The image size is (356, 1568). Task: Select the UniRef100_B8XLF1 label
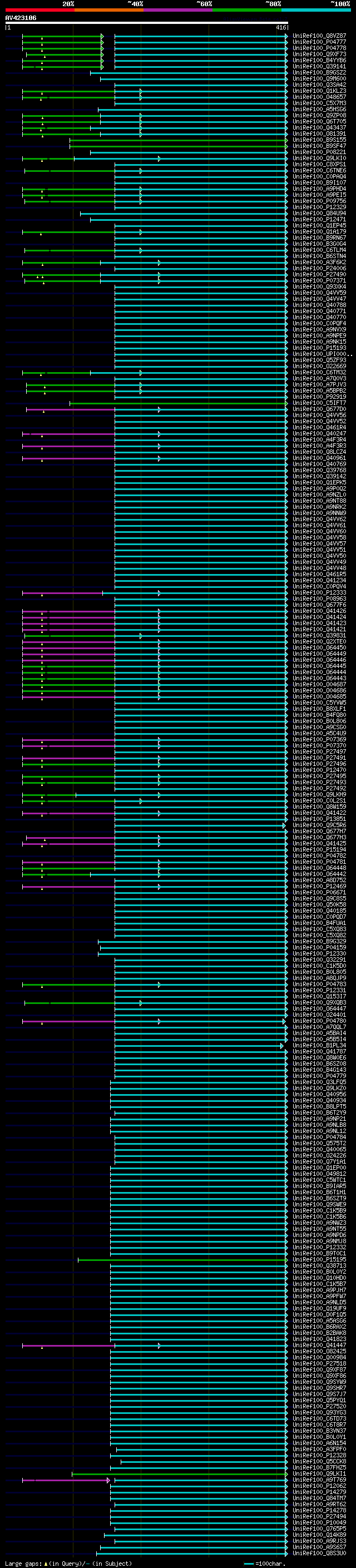(319, 709)
